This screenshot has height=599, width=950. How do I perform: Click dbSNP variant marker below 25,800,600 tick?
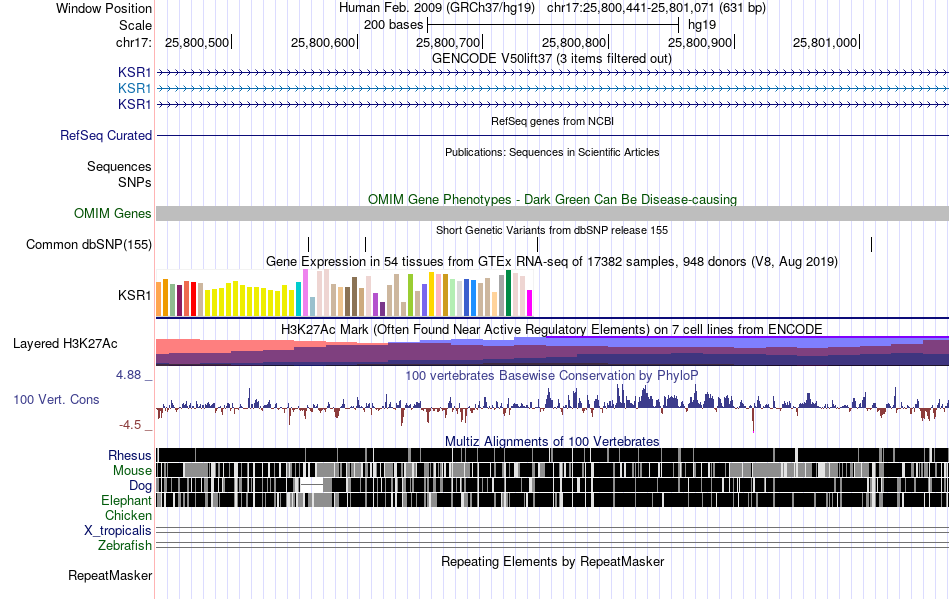tap(365, 245)
